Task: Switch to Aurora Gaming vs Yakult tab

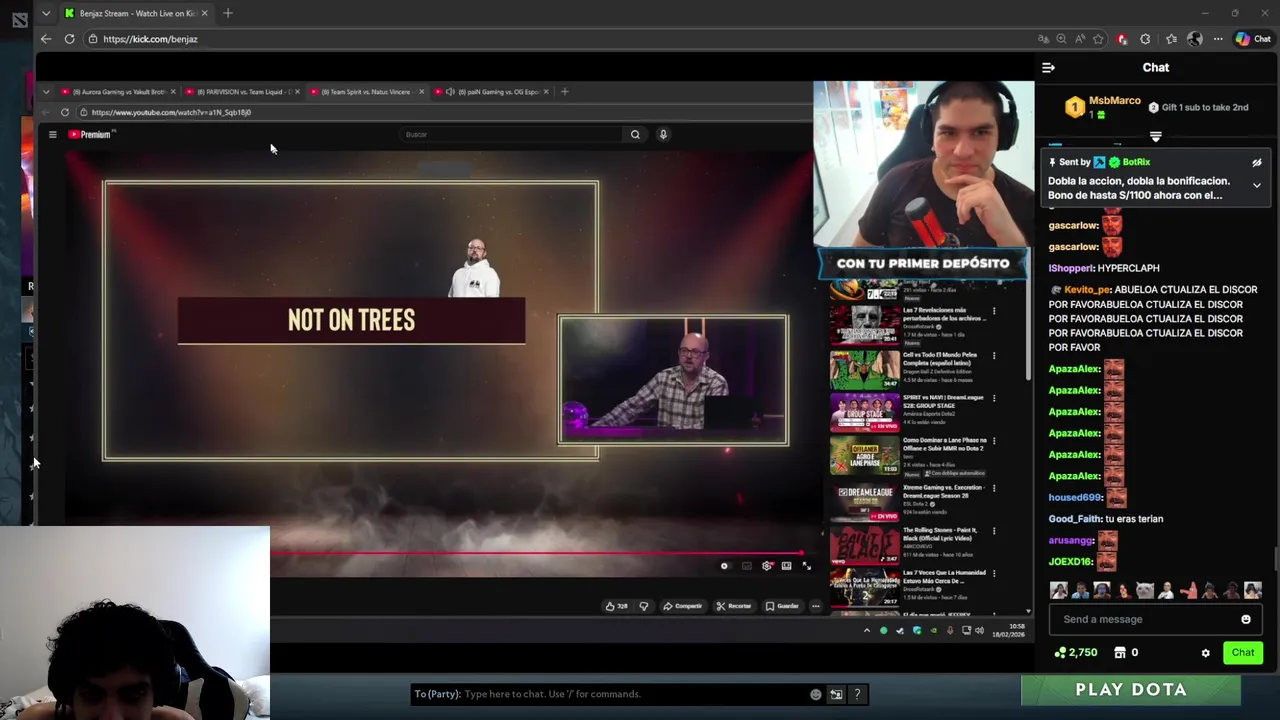Action: pos(117,92)
